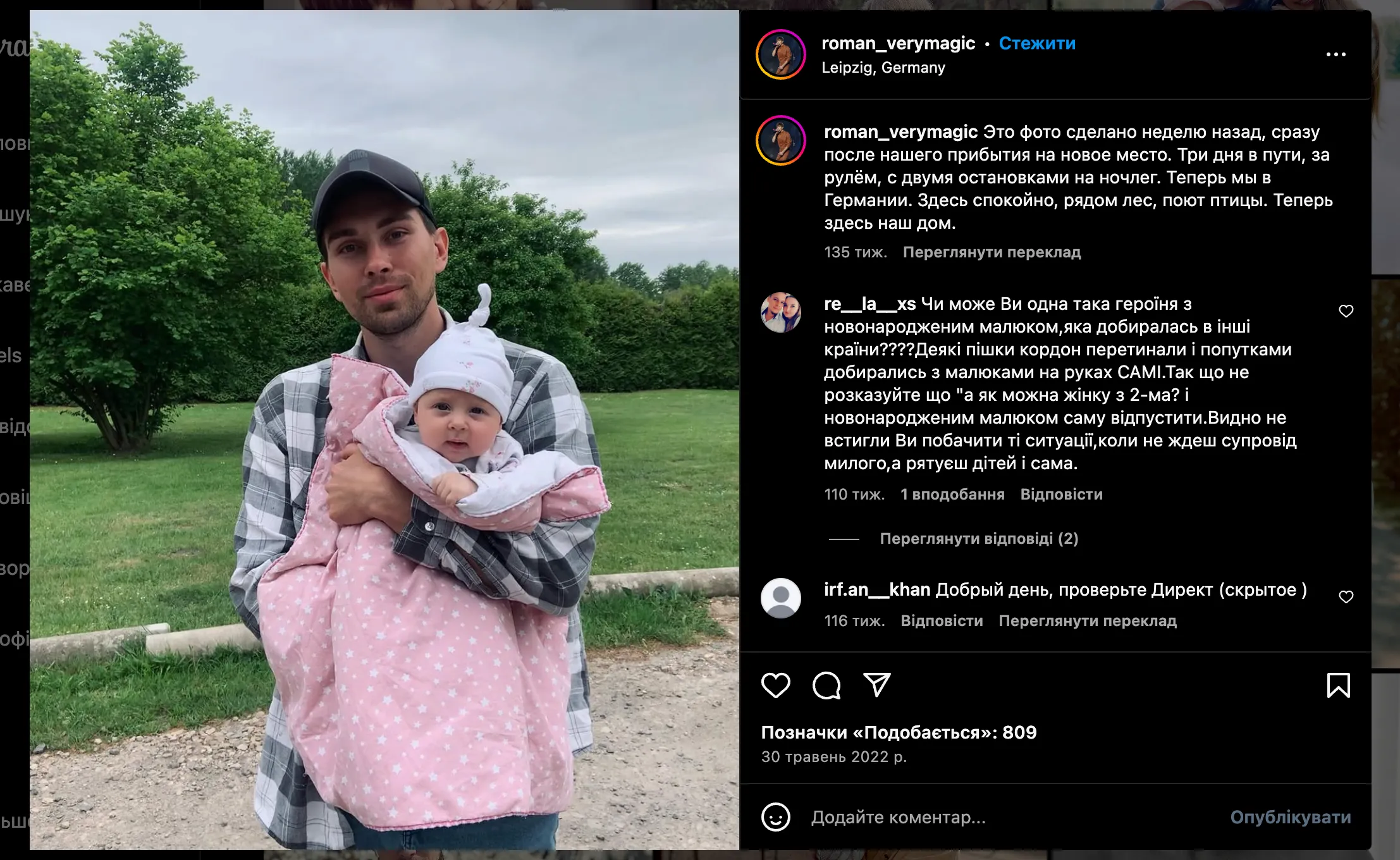The height and width of the screenshot is (860, 1400).
Task: Open the comment bubble icon
Action: point(826,685)
